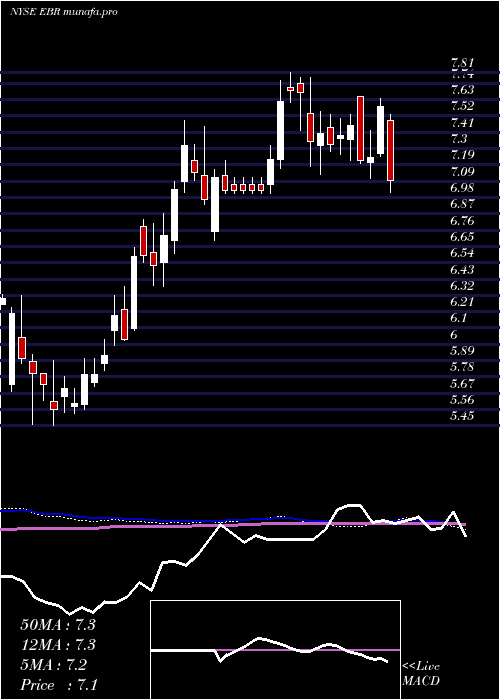
Task: Select the 6.98 price axis label
Action: click(x=462, y=188)
